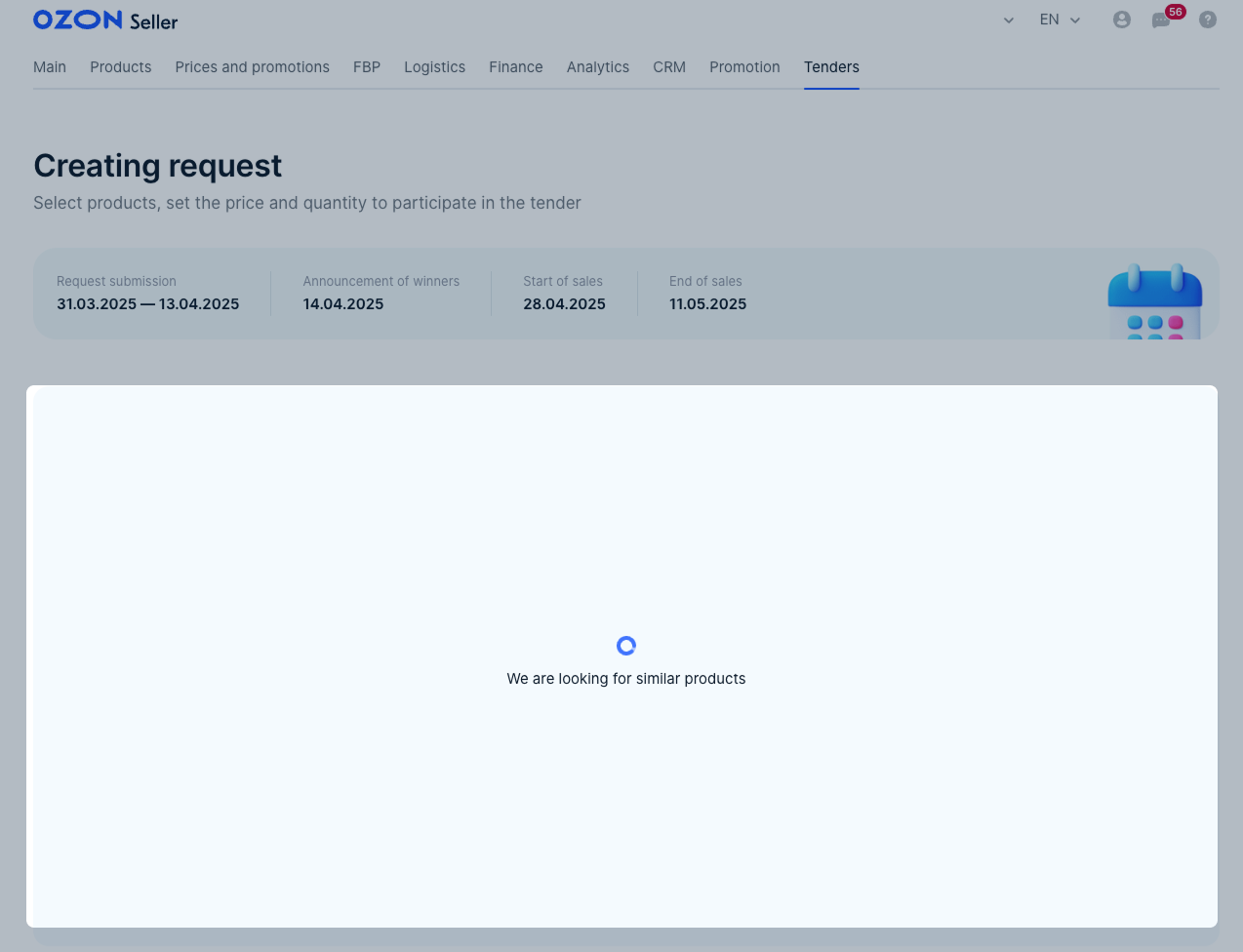Open chat messages with 56 badge
This screenshot has height=952, width=1243.
click(1161, 20)
